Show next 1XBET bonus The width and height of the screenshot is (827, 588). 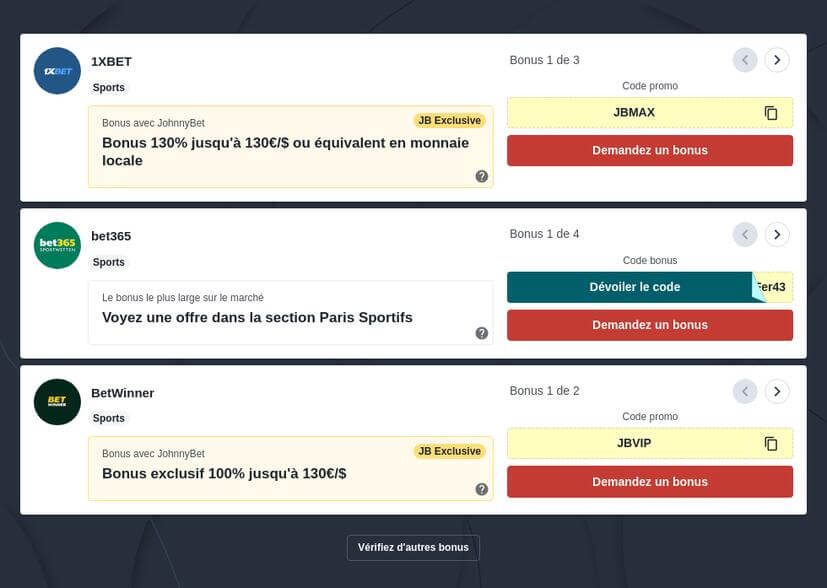point(777,60)
